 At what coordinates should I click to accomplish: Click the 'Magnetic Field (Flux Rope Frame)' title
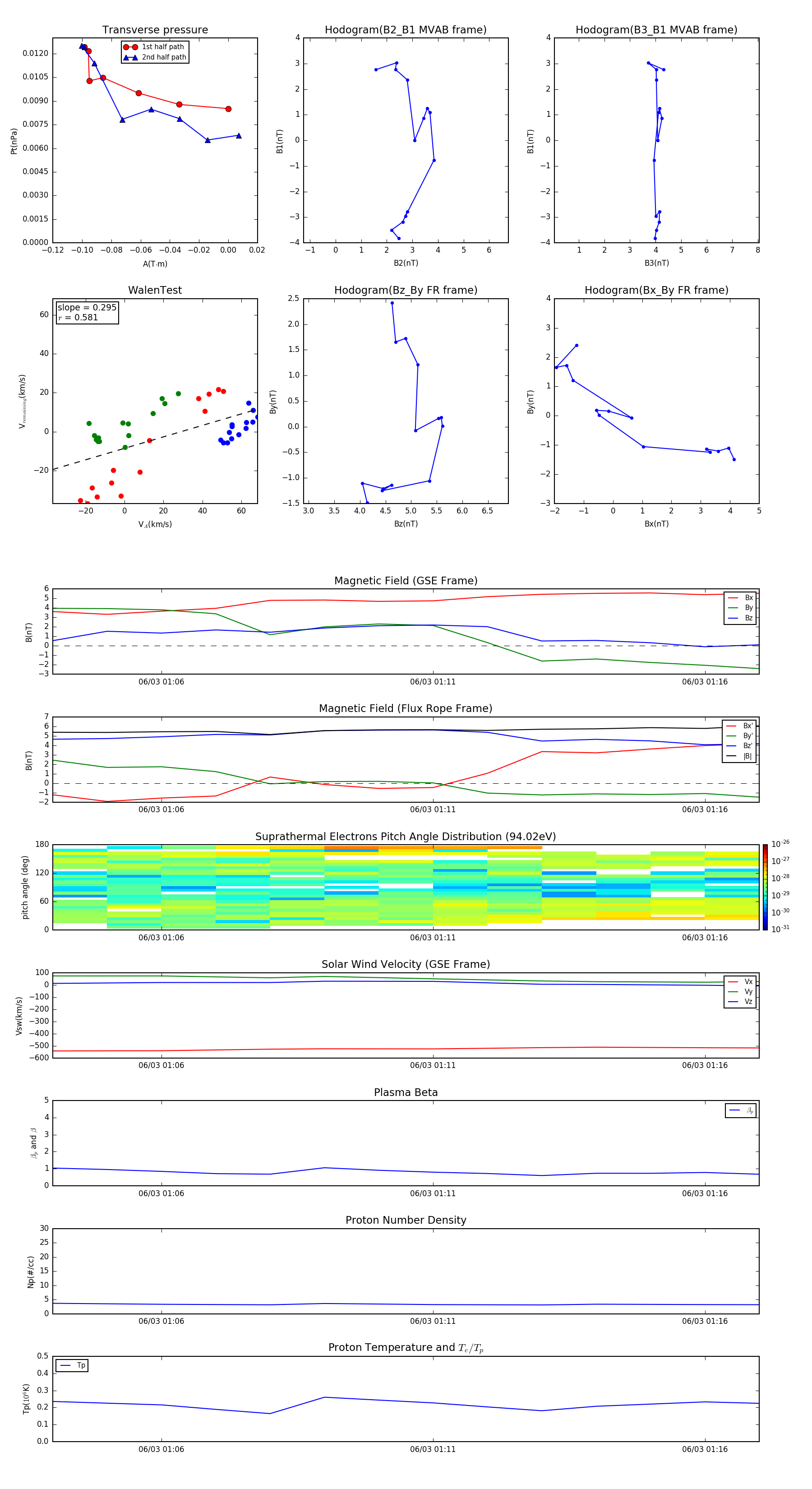click(406, 709)
